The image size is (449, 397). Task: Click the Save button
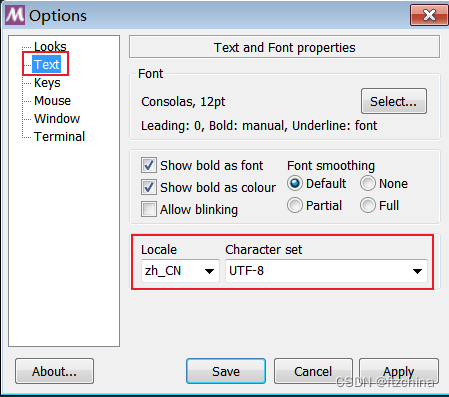(226, 371)
